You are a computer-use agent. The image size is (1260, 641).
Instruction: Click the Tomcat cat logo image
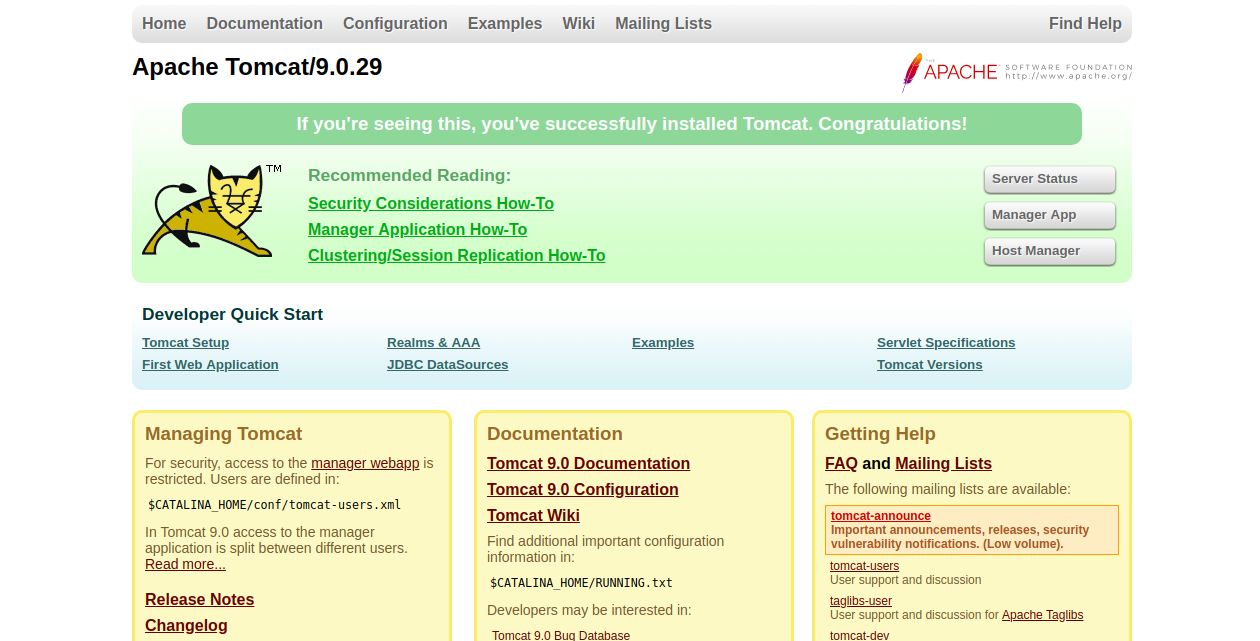[212, 211]
